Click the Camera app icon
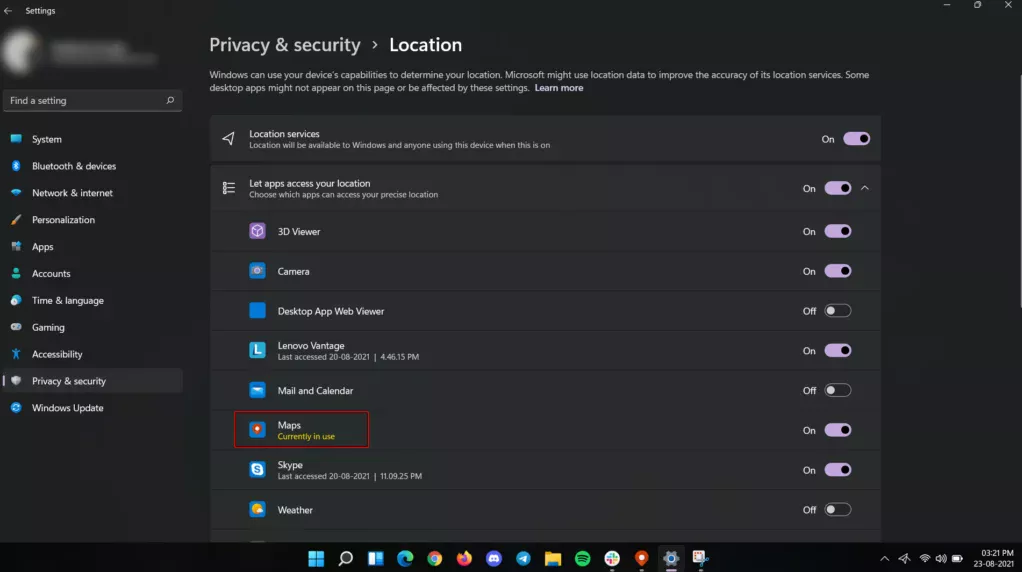The width and height of the screenshot is (1022, 572). coord(257,271)
